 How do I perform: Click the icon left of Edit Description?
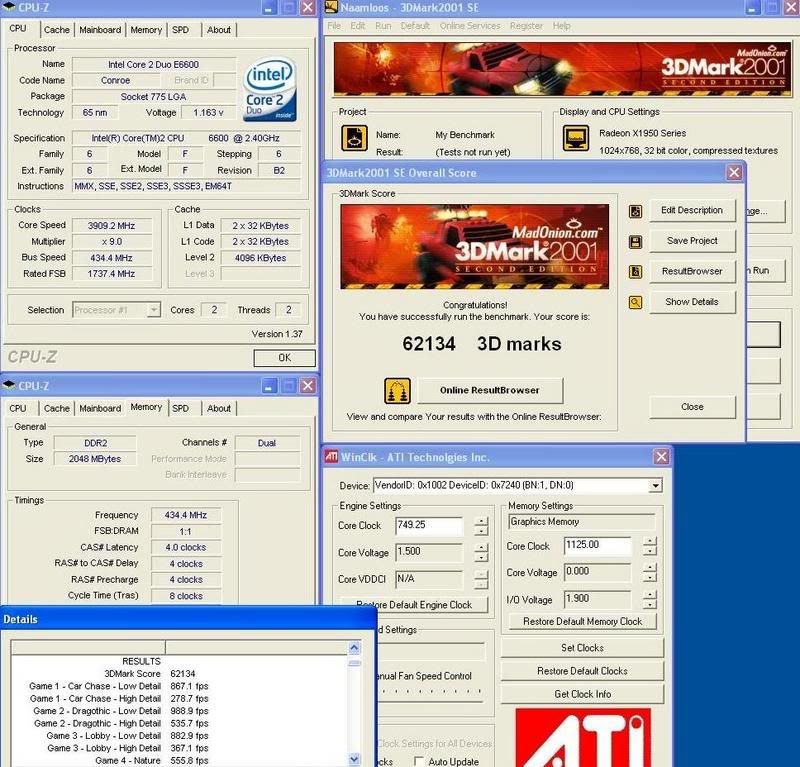[635, 211]
